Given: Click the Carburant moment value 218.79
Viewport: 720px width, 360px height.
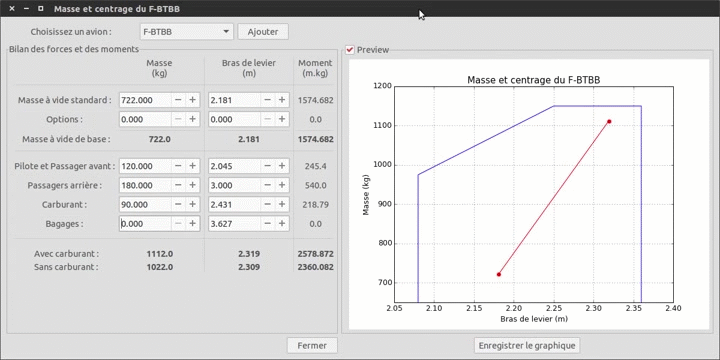Looking at the screenshot, I should point(315,205).
